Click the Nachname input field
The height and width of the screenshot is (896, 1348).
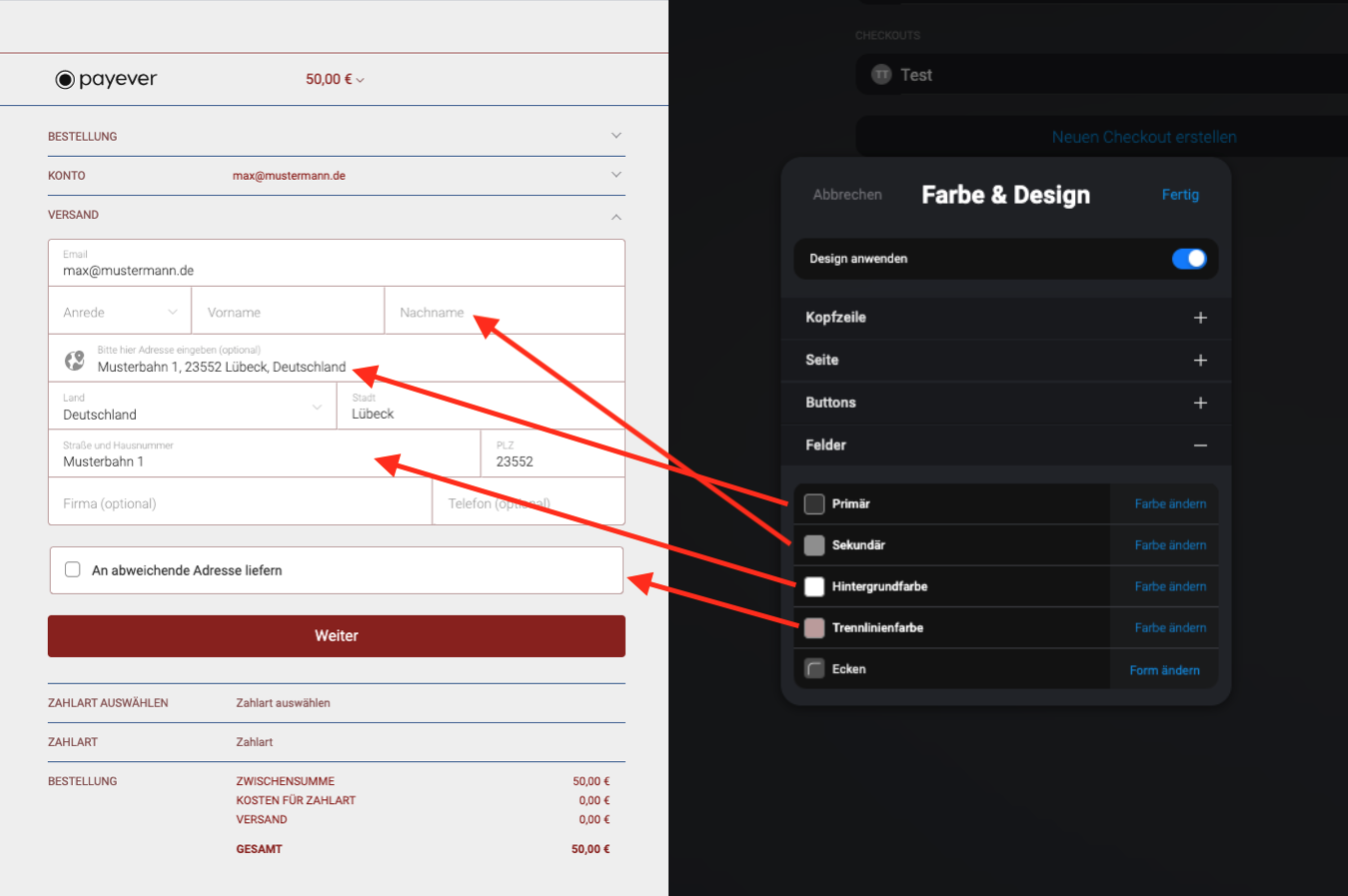[505, 312]
